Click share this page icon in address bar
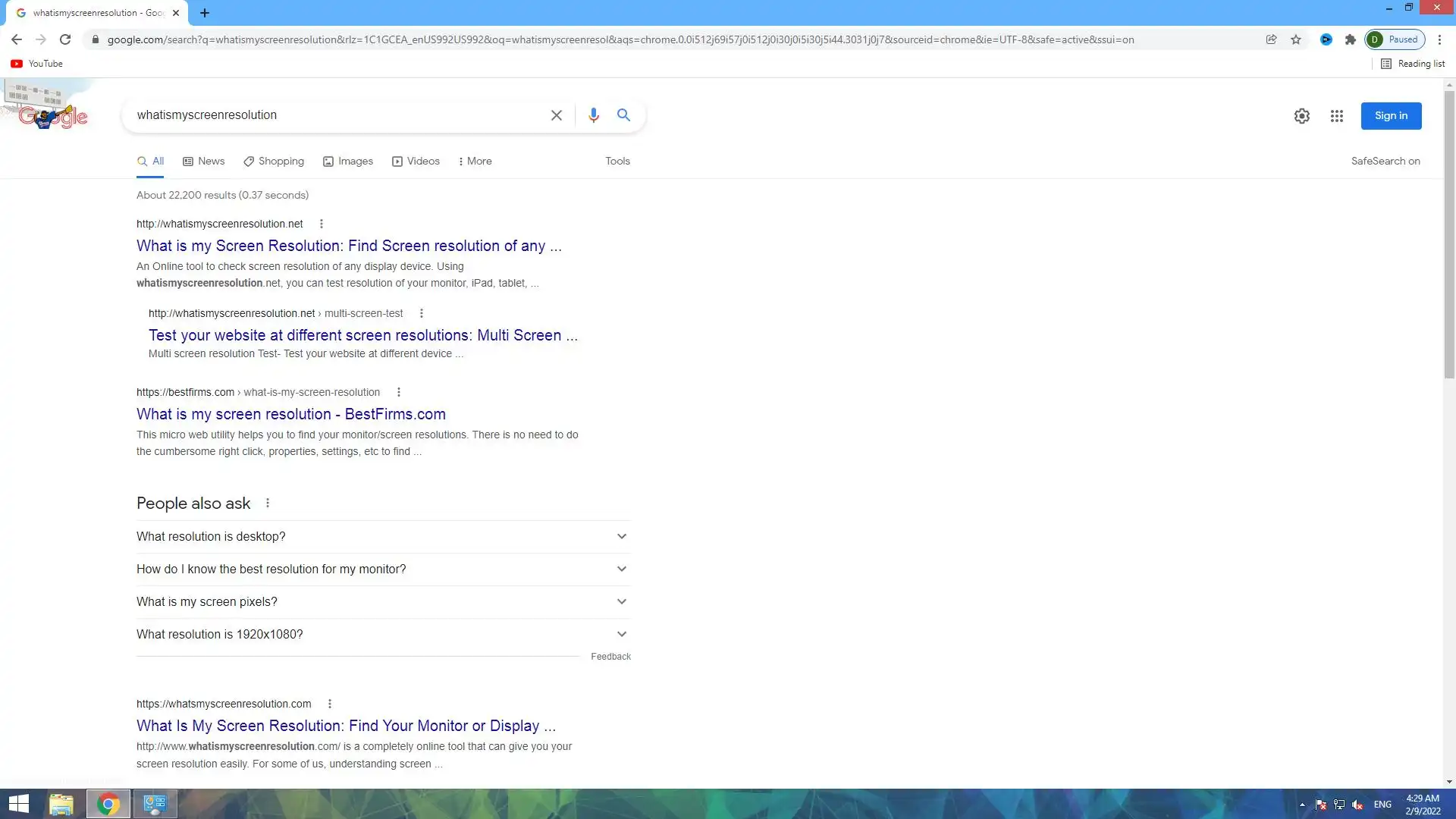The height and width of the screenshot is (819, 1456). tap(1271, 39)
